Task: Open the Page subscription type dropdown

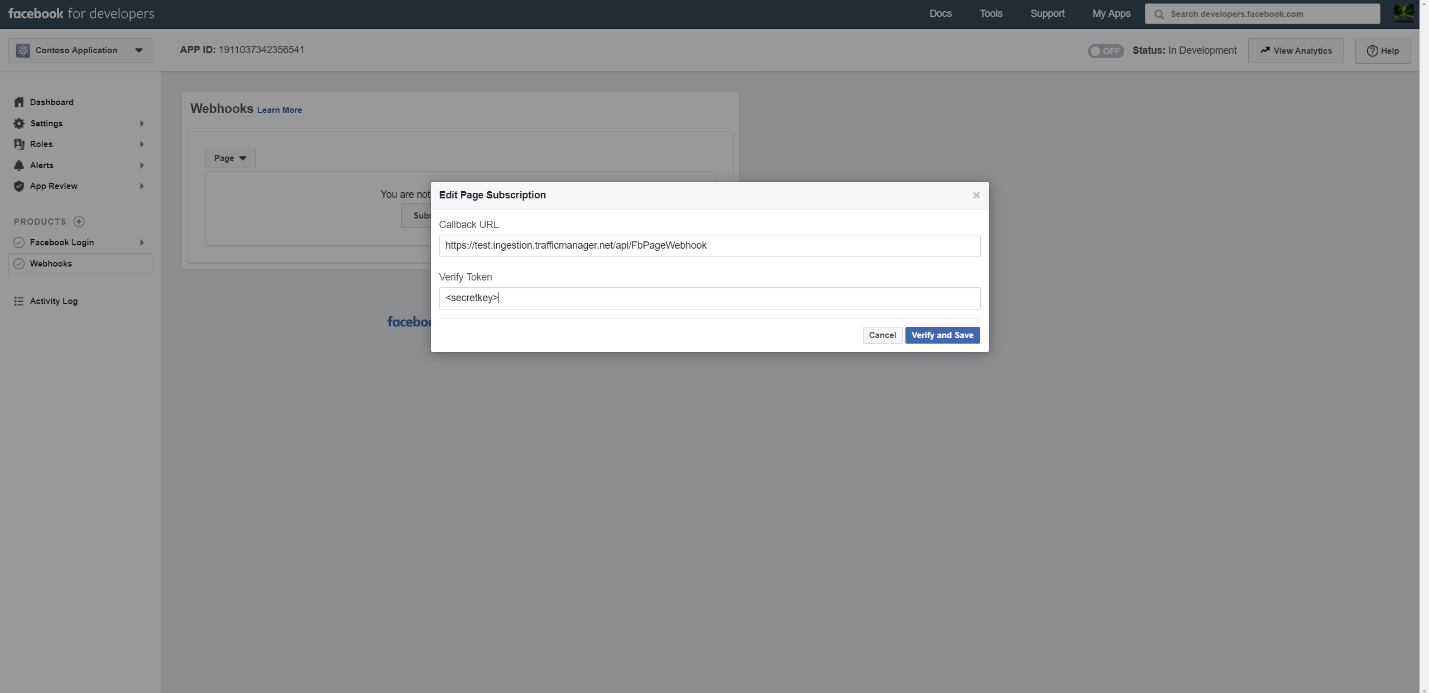Action: [229, 157]
